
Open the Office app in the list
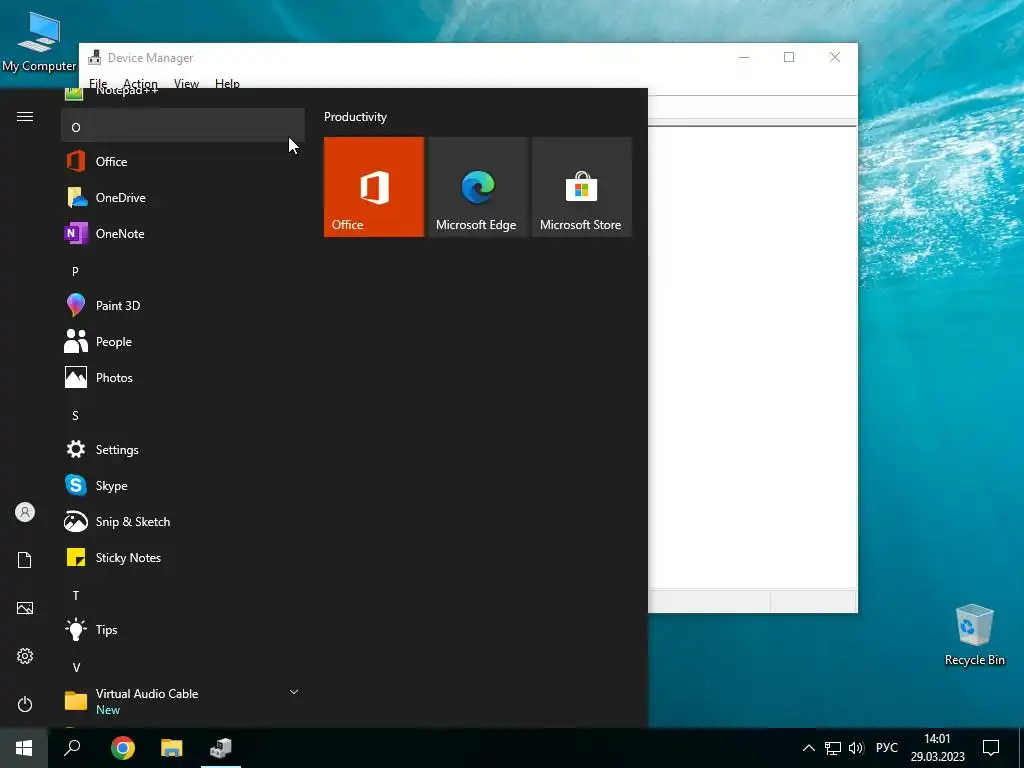click(x=183, y=161)
